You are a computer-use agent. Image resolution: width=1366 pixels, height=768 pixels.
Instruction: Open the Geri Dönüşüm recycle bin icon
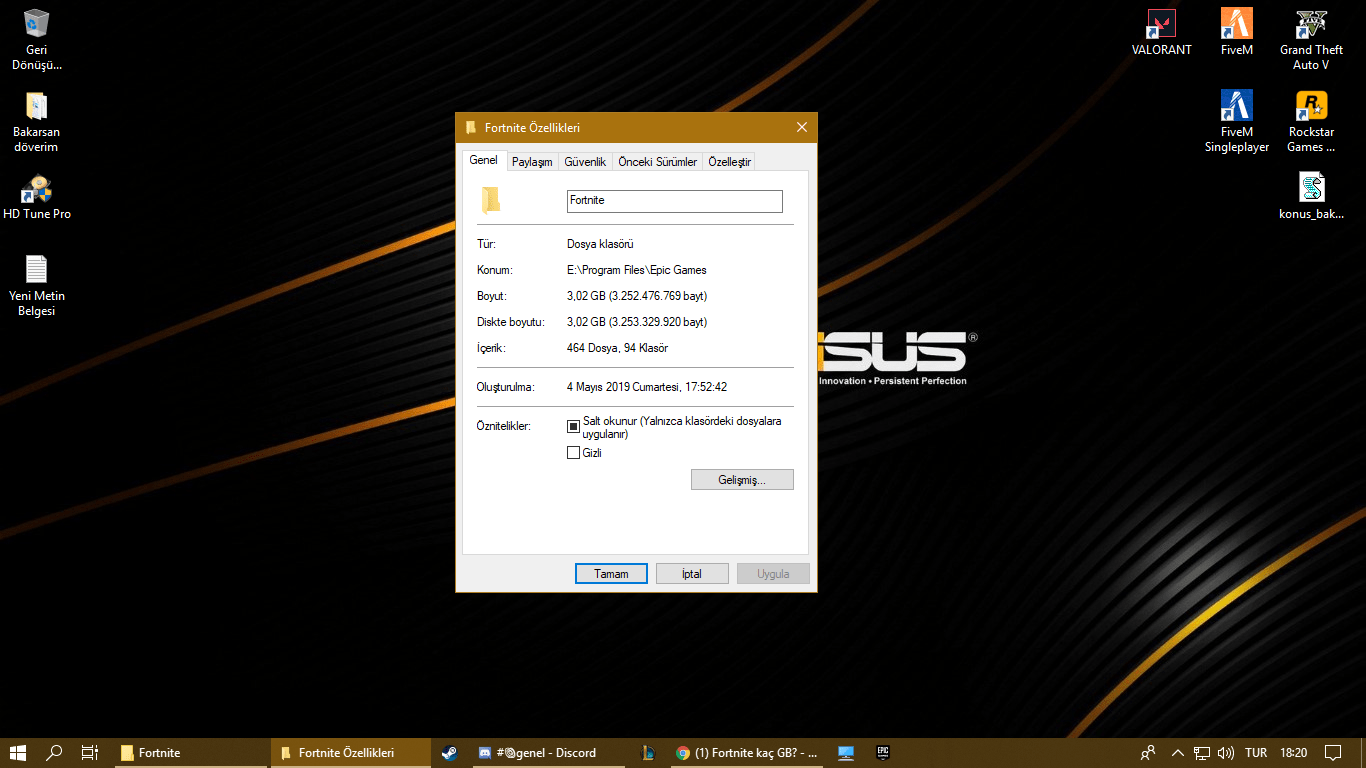pyautogui.click(x=37, y=39)
